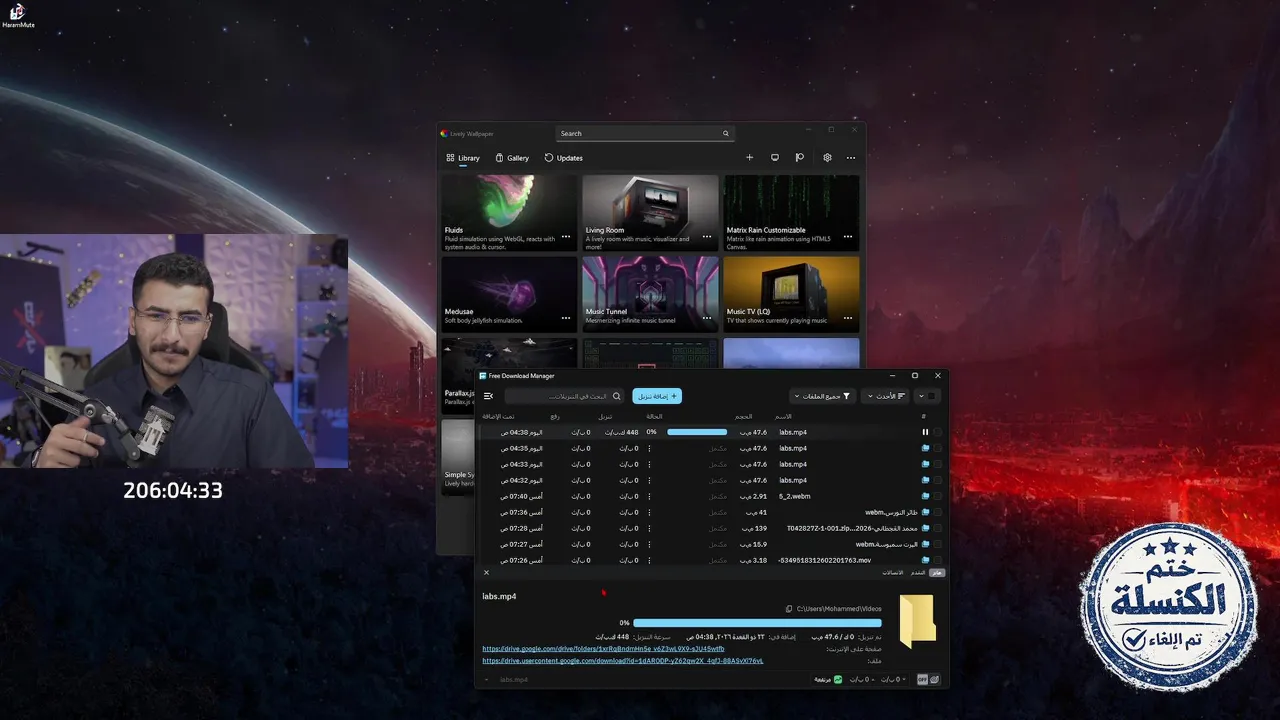The image size is (1280, 720).
Task: Click the row progress bar for labs.mp4
Action: pos(697,432)
